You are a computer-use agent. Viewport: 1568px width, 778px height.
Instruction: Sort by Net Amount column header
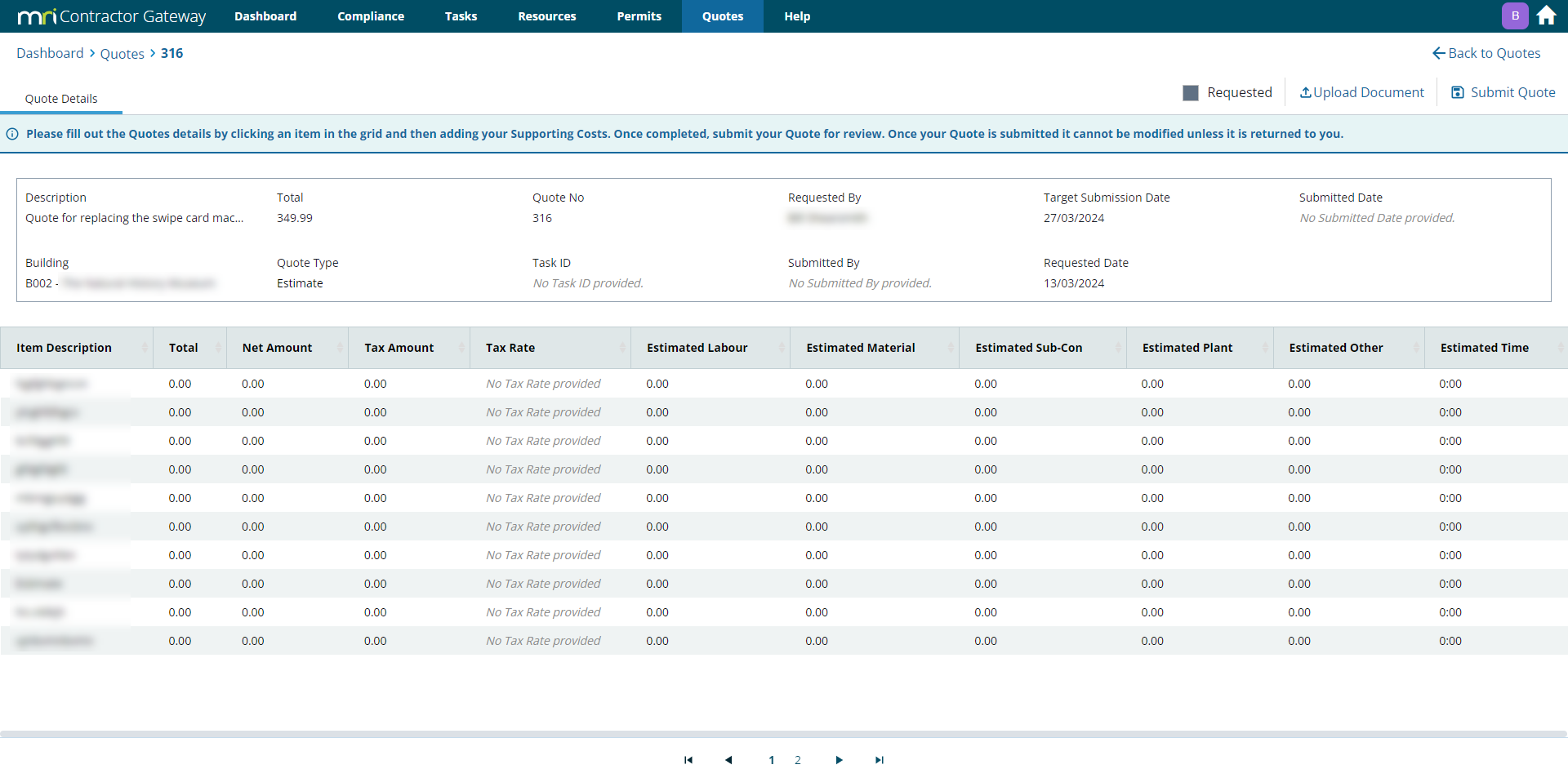click(x=277, y=348)
